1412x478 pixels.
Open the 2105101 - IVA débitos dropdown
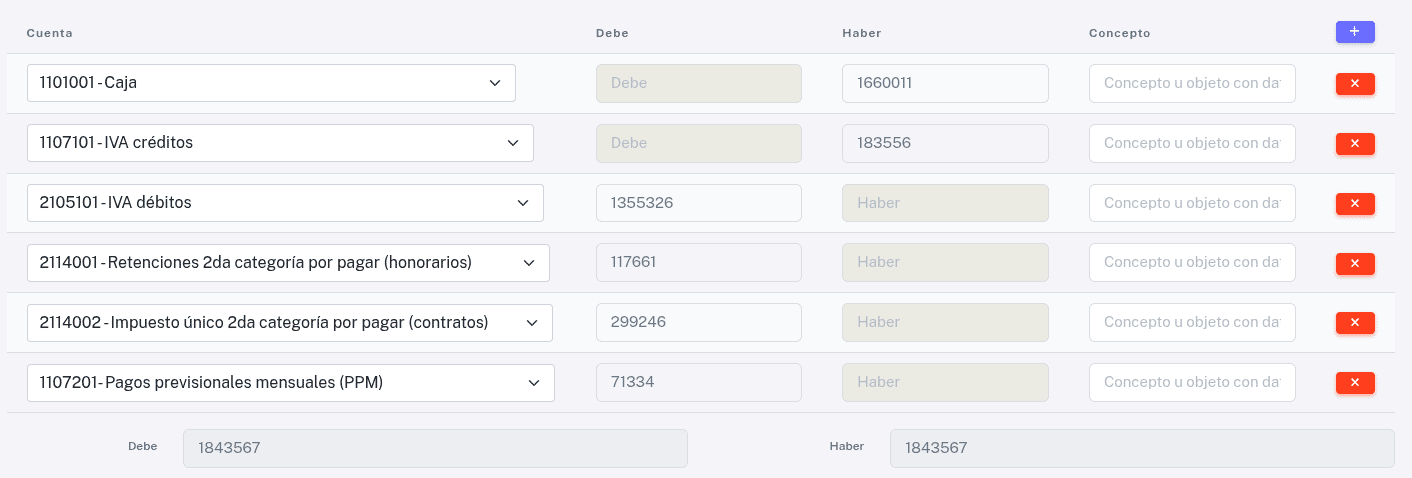point(285,203)
